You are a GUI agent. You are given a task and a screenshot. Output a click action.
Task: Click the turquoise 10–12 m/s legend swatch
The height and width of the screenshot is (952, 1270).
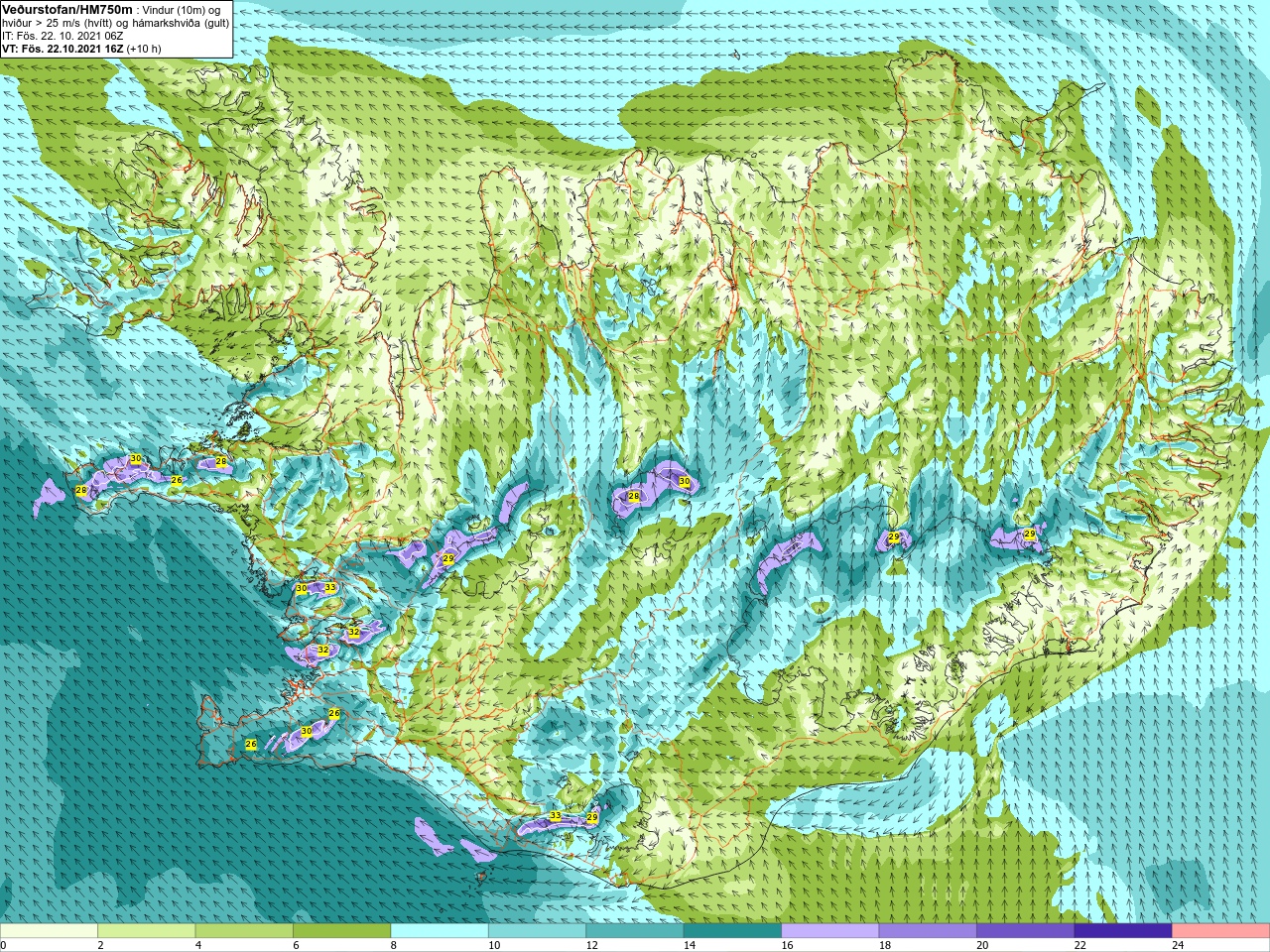537,931
